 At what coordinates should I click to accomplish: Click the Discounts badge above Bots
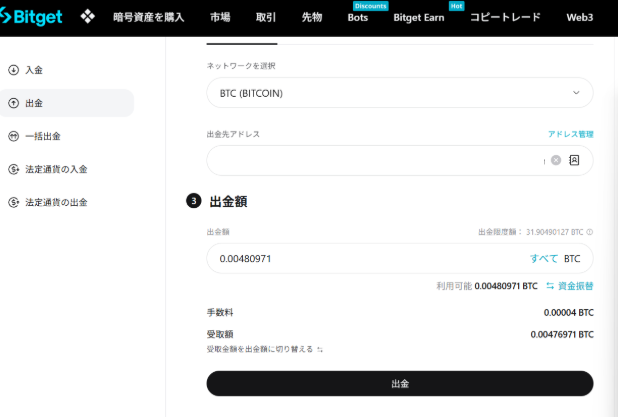pyautogui.click(x=370, y=6)
